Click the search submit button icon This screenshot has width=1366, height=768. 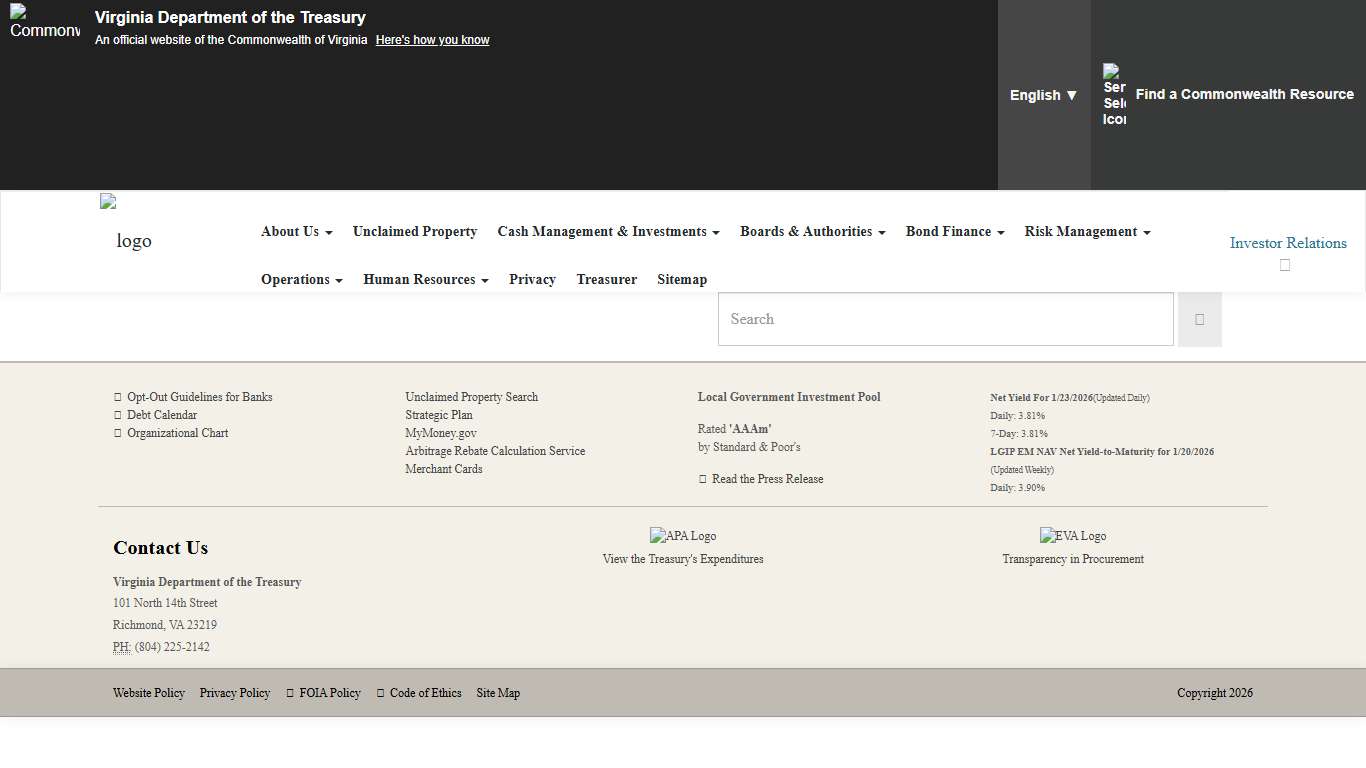[x=1199, y=320]
